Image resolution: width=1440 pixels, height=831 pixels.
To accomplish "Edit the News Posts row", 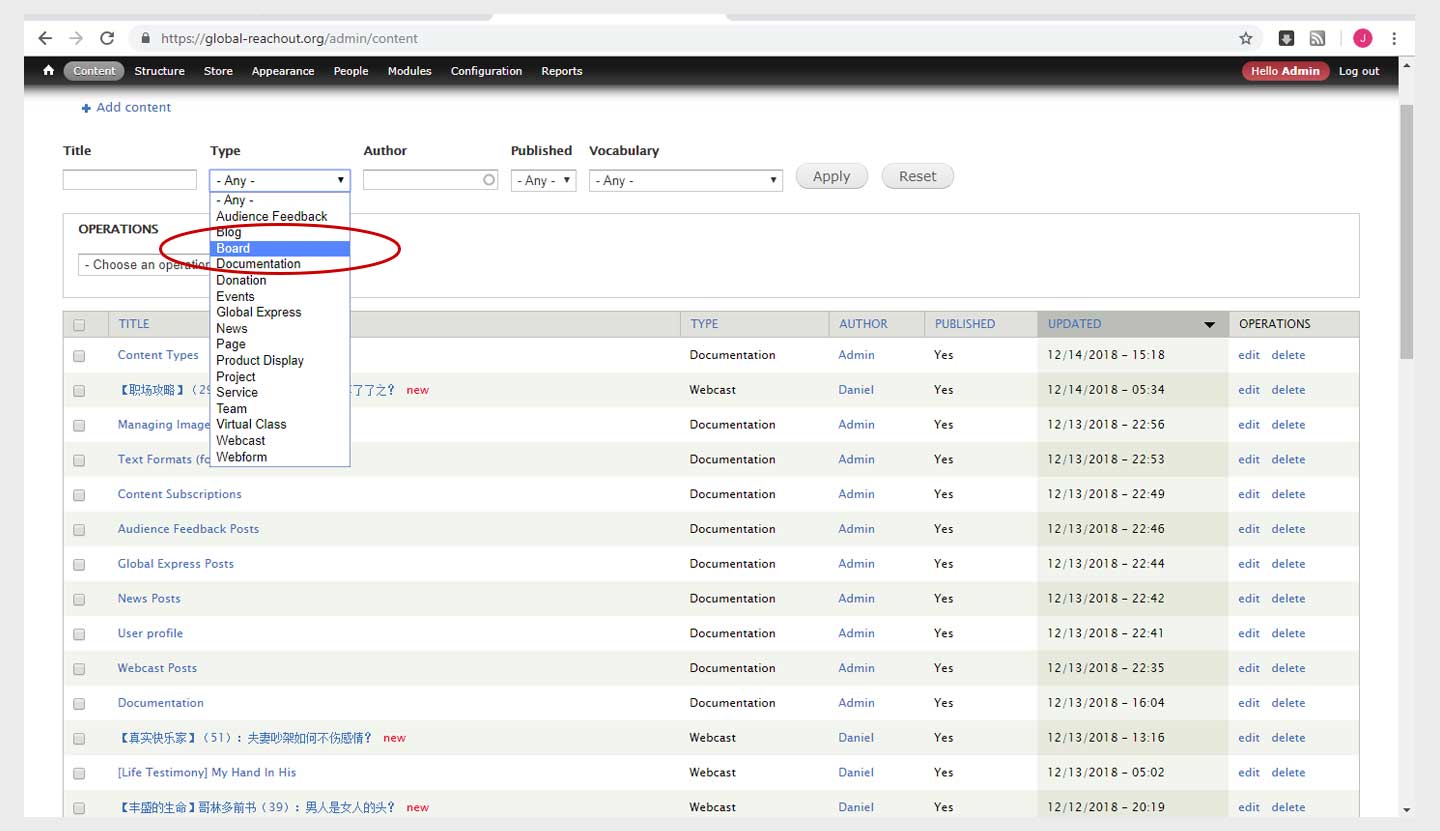I will click(x=1249, y=598).
